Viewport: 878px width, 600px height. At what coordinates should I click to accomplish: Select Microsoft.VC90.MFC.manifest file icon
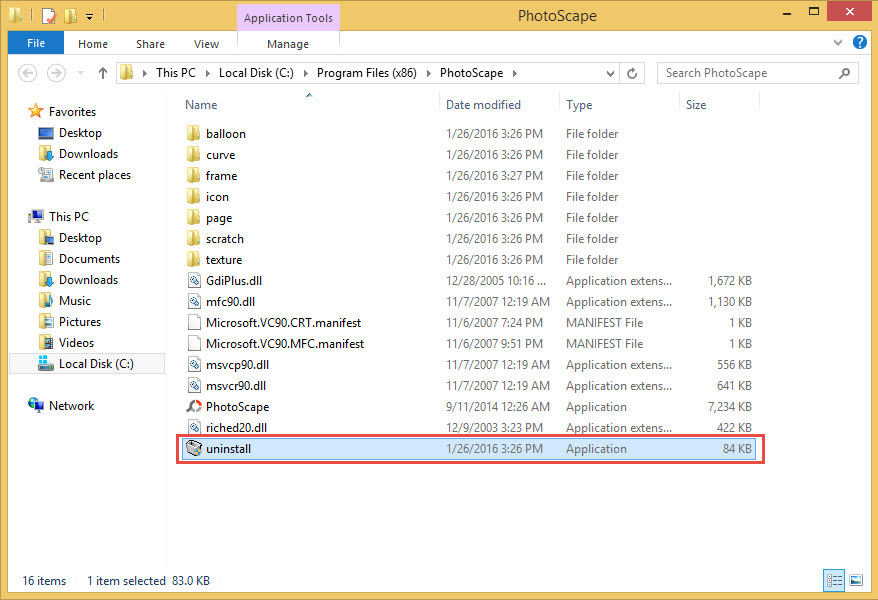(x=194, y=343)
